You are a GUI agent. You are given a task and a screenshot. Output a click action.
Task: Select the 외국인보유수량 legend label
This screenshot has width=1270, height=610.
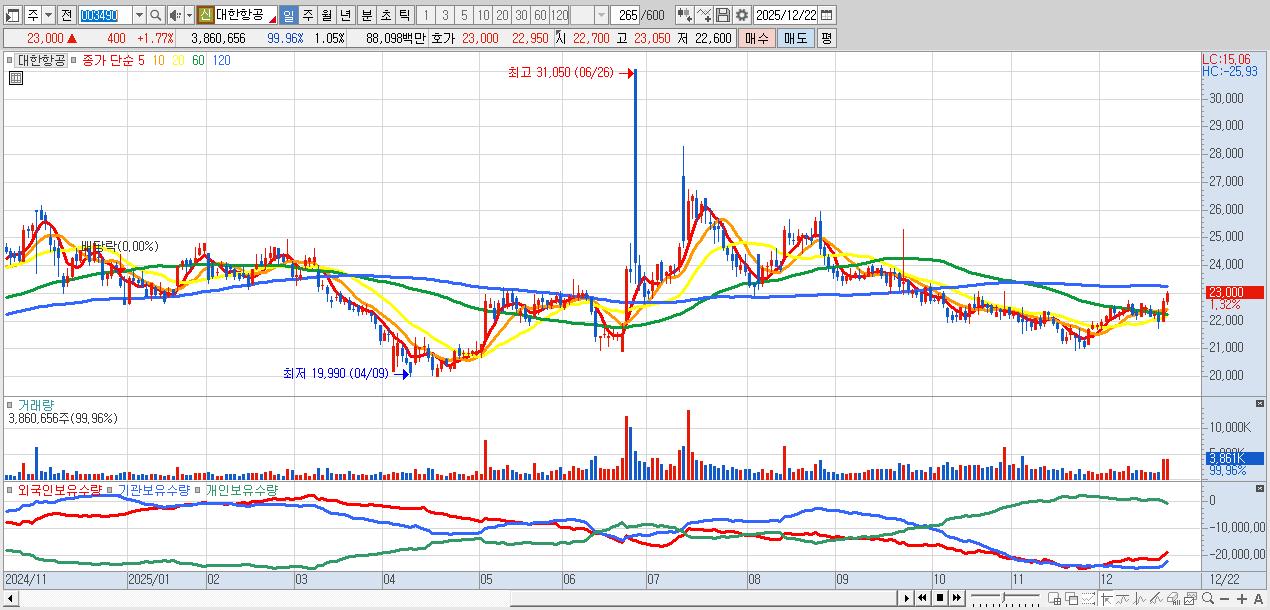click(59, 490)
